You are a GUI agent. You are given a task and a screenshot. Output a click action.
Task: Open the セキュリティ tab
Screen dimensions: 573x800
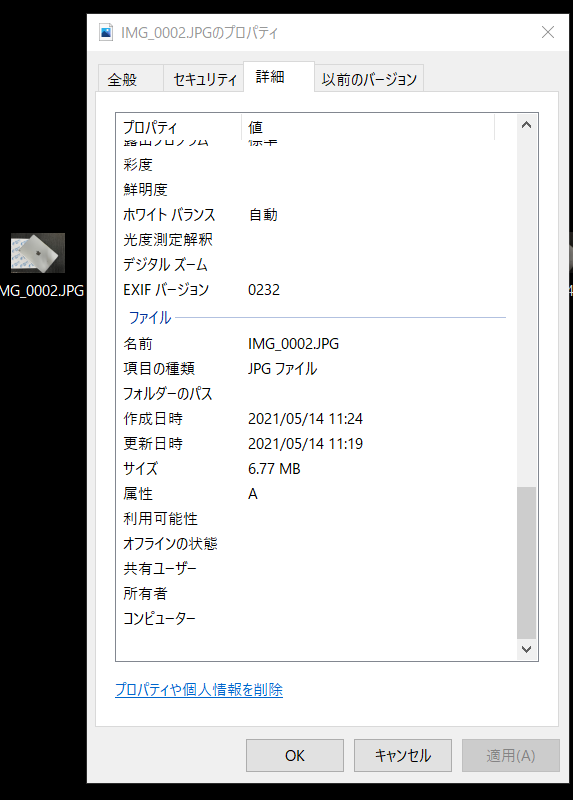[x=204, y=79]
